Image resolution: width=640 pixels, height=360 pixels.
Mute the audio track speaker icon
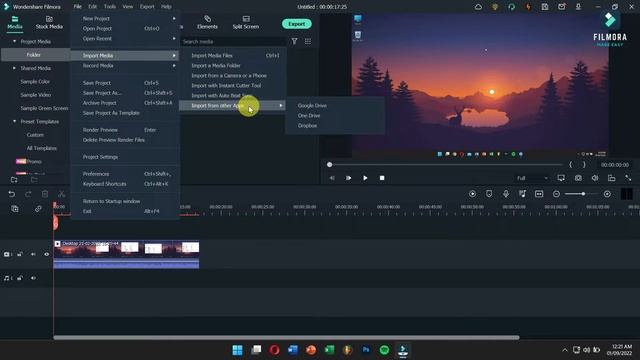[x=33, y=278]
